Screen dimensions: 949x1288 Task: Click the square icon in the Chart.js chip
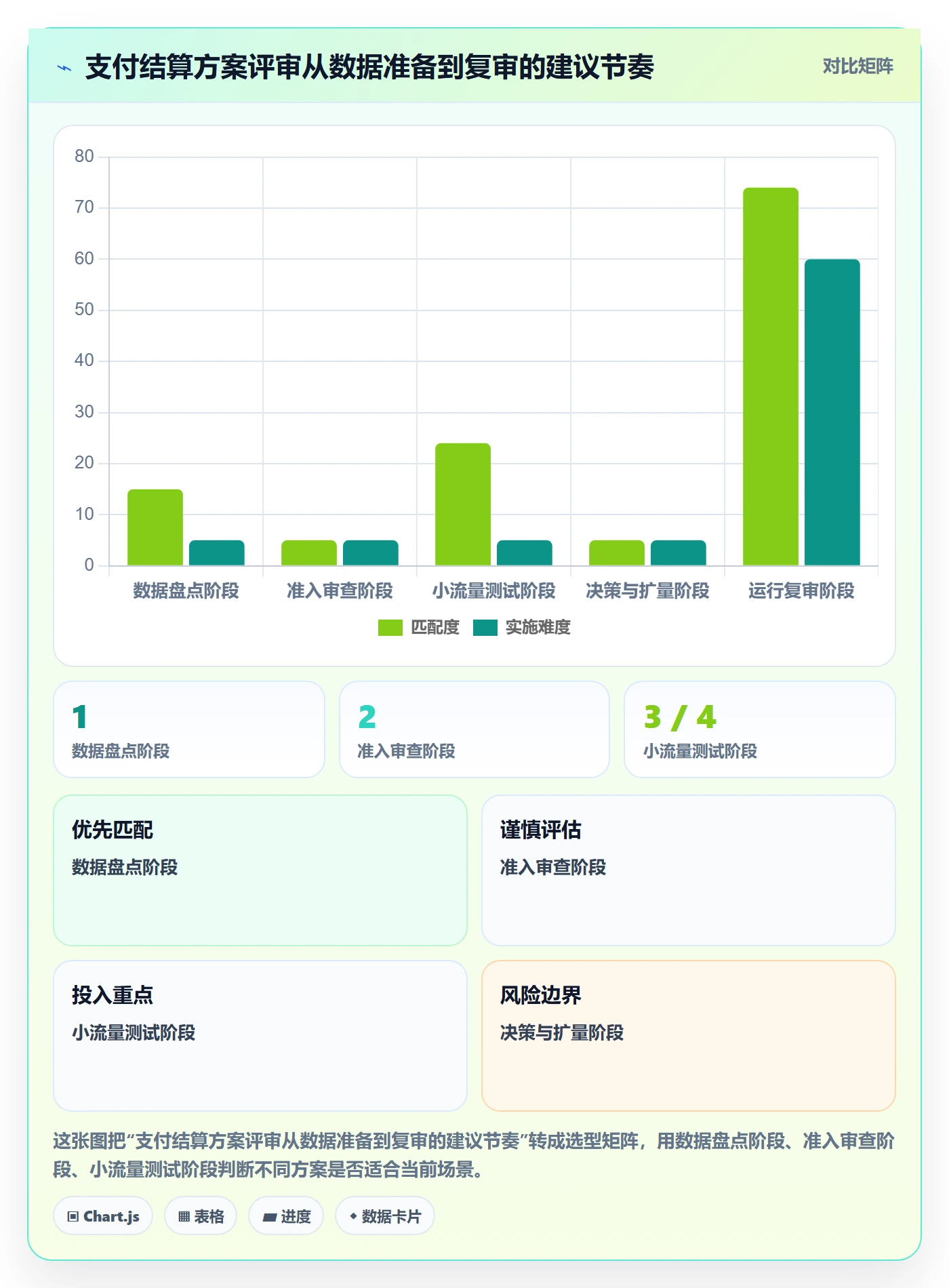point(73,1217)
